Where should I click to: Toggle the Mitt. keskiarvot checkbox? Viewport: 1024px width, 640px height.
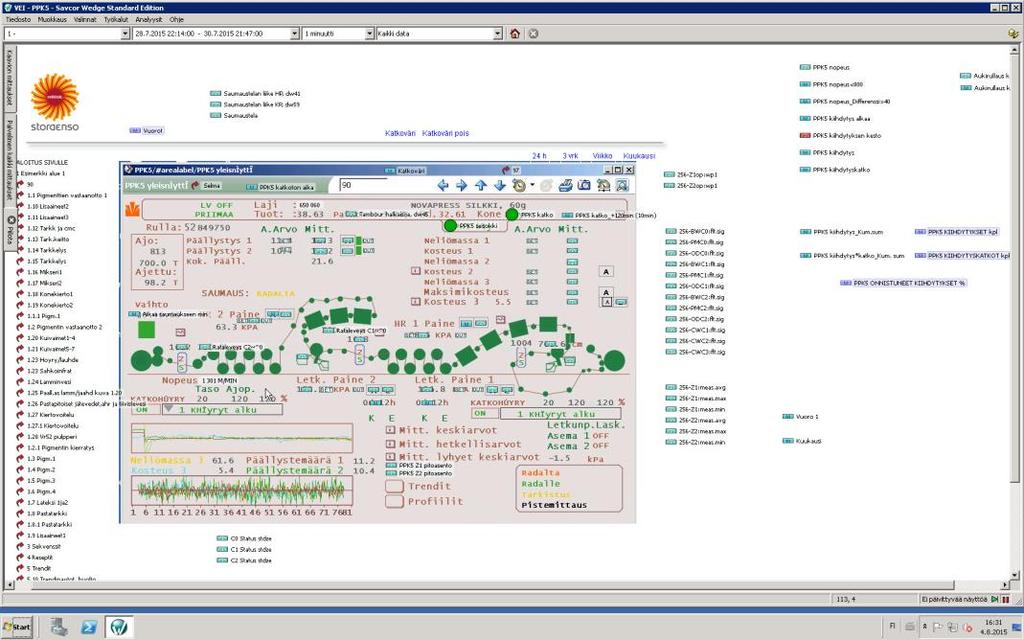[x=391, y=430]
